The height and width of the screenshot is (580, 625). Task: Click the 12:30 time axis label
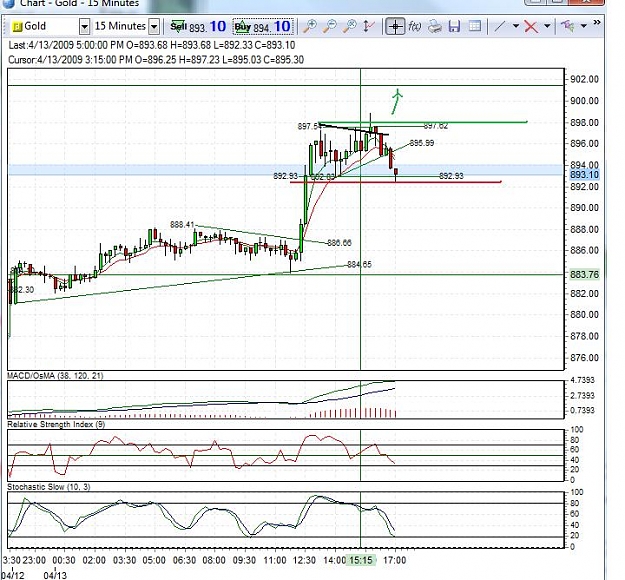pos(304,560)
